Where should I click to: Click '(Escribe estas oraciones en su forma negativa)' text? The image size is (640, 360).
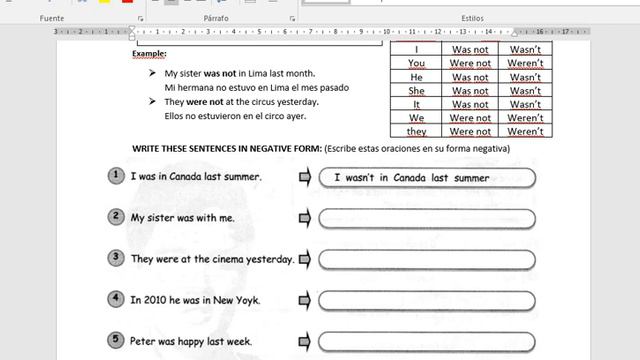coord(417,149)
